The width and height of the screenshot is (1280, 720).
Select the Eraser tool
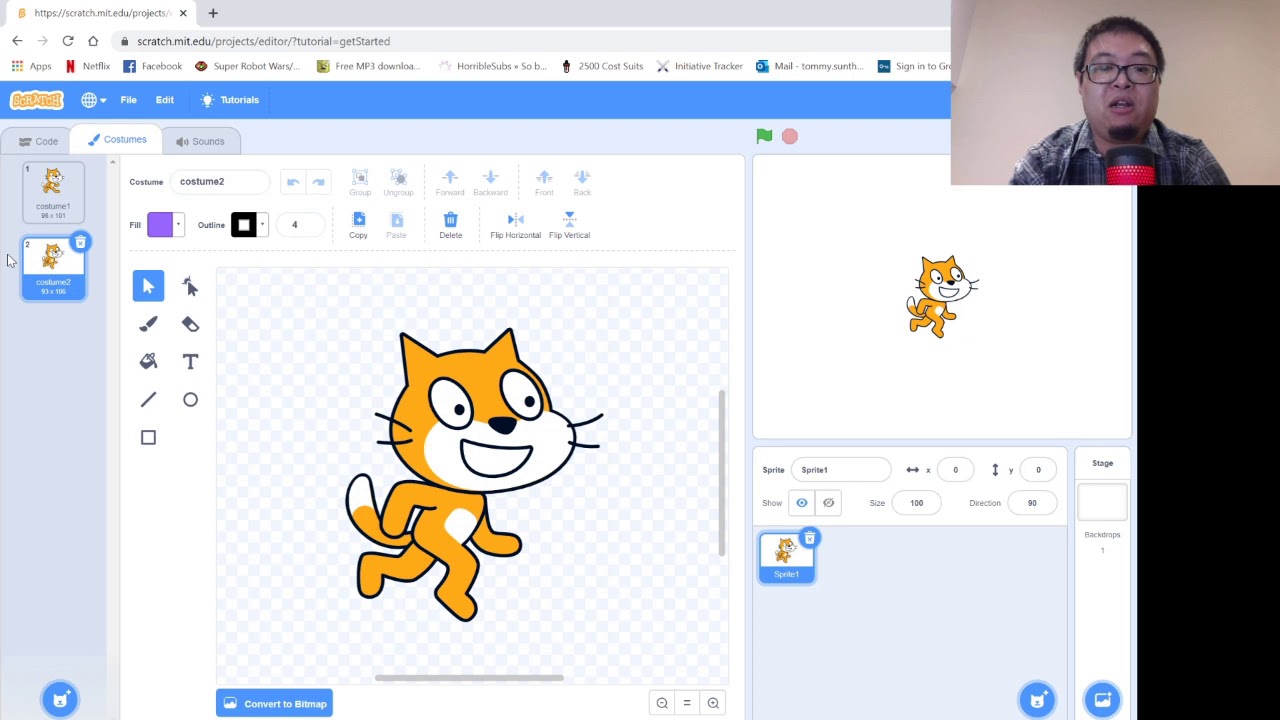pos(190,324)
